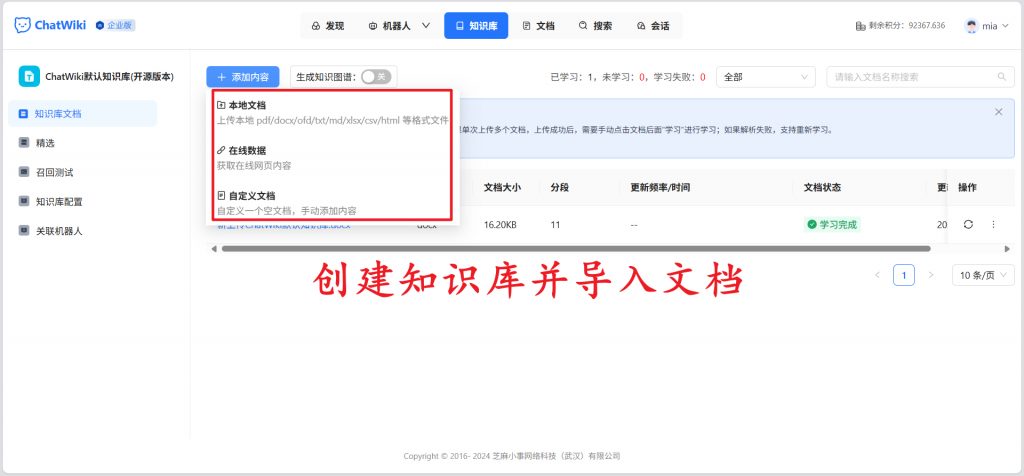Open the 全部 status filter dropdown
The image size is (1024, 476).
(x=766, y=77)
